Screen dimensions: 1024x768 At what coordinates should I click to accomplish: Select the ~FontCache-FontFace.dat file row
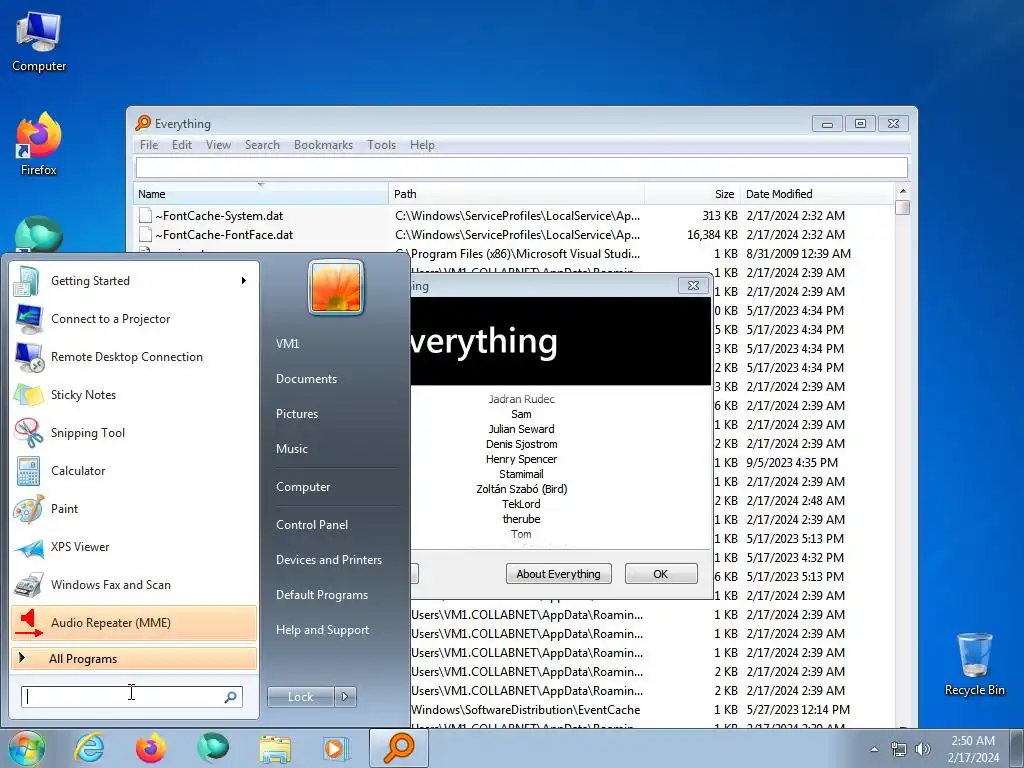(513, 234)
